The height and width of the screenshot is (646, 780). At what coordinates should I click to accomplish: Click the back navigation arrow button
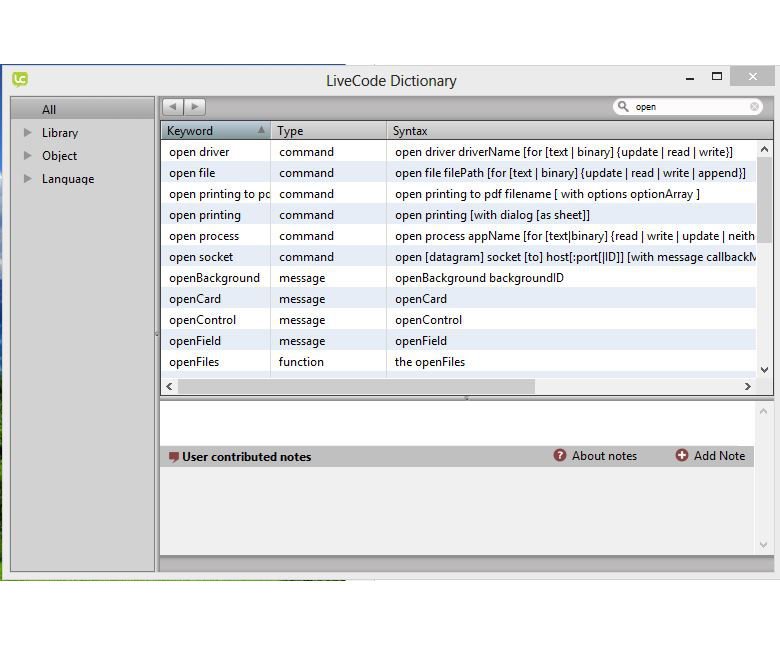point(172,107)
